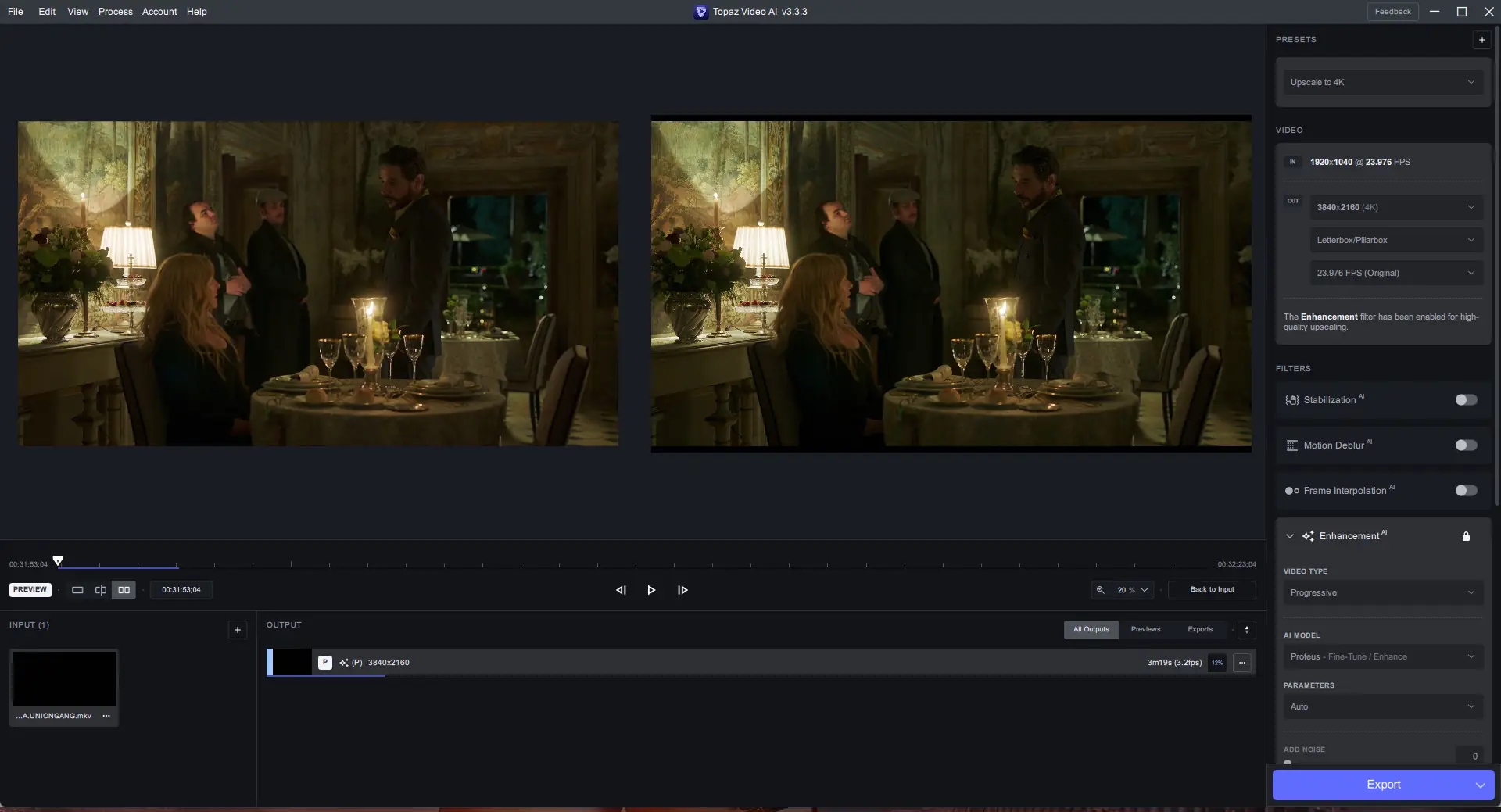
Task: Switch to single view layout
Action: 77,590
